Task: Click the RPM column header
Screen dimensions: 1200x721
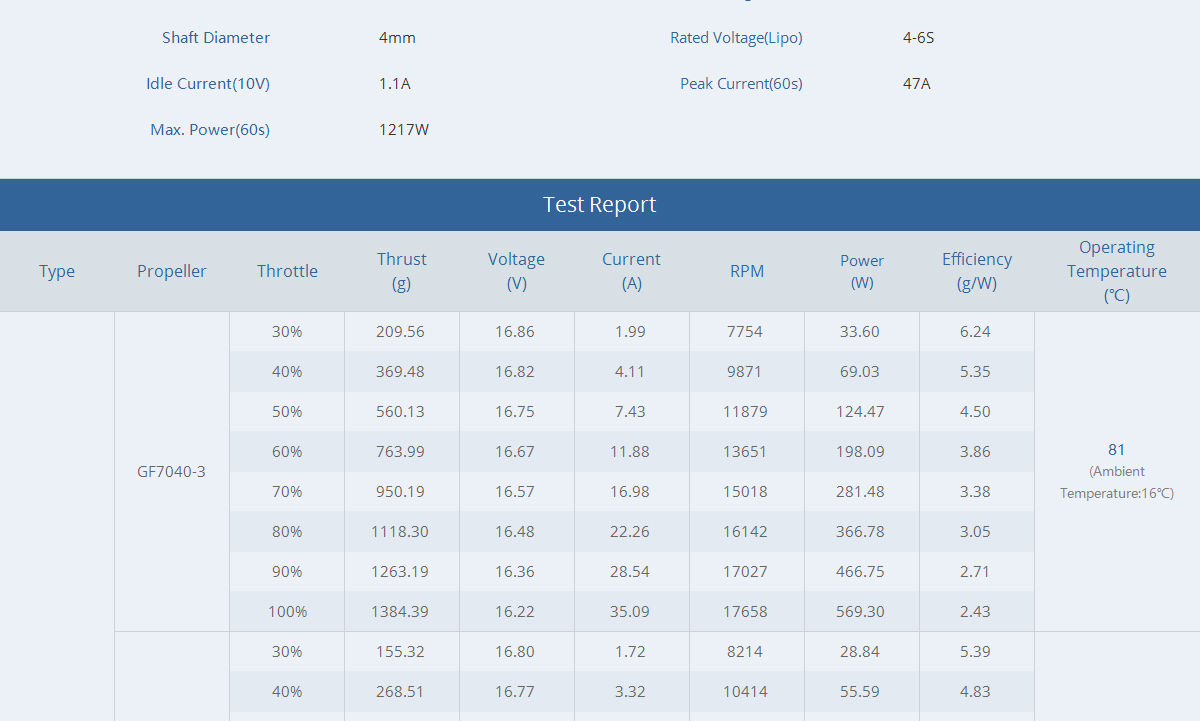Action: pyautogui.click(x=747, y=271)
